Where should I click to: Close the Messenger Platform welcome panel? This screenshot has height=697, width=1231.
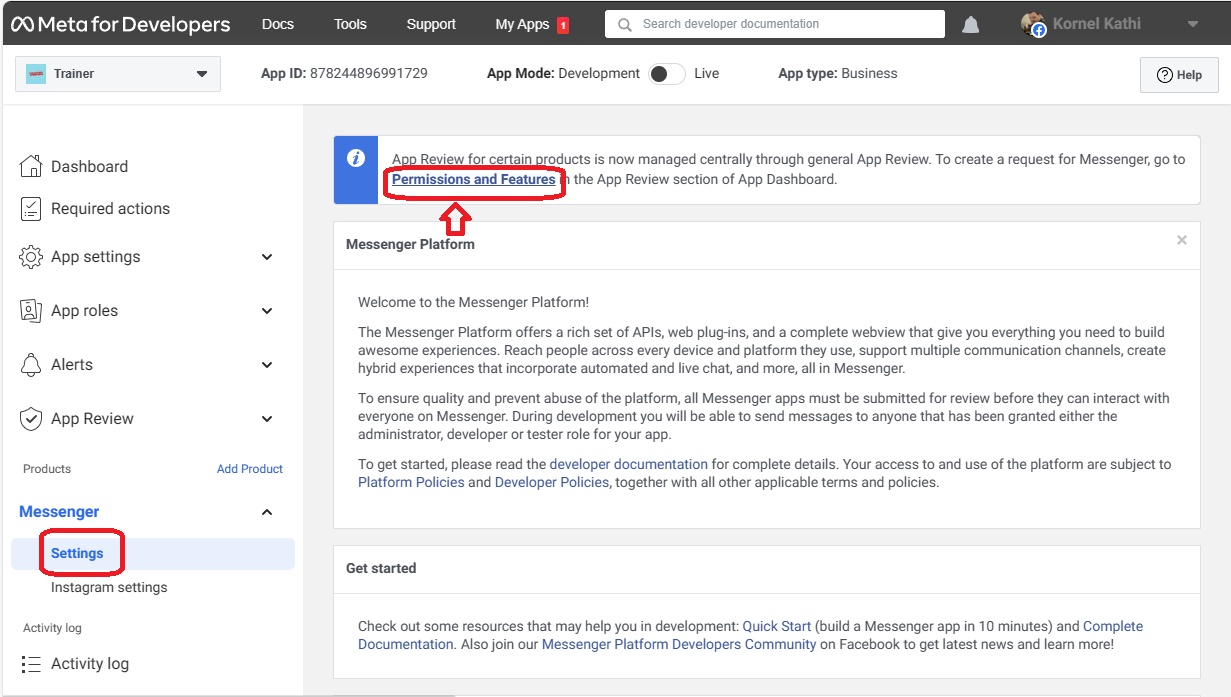1182,240
